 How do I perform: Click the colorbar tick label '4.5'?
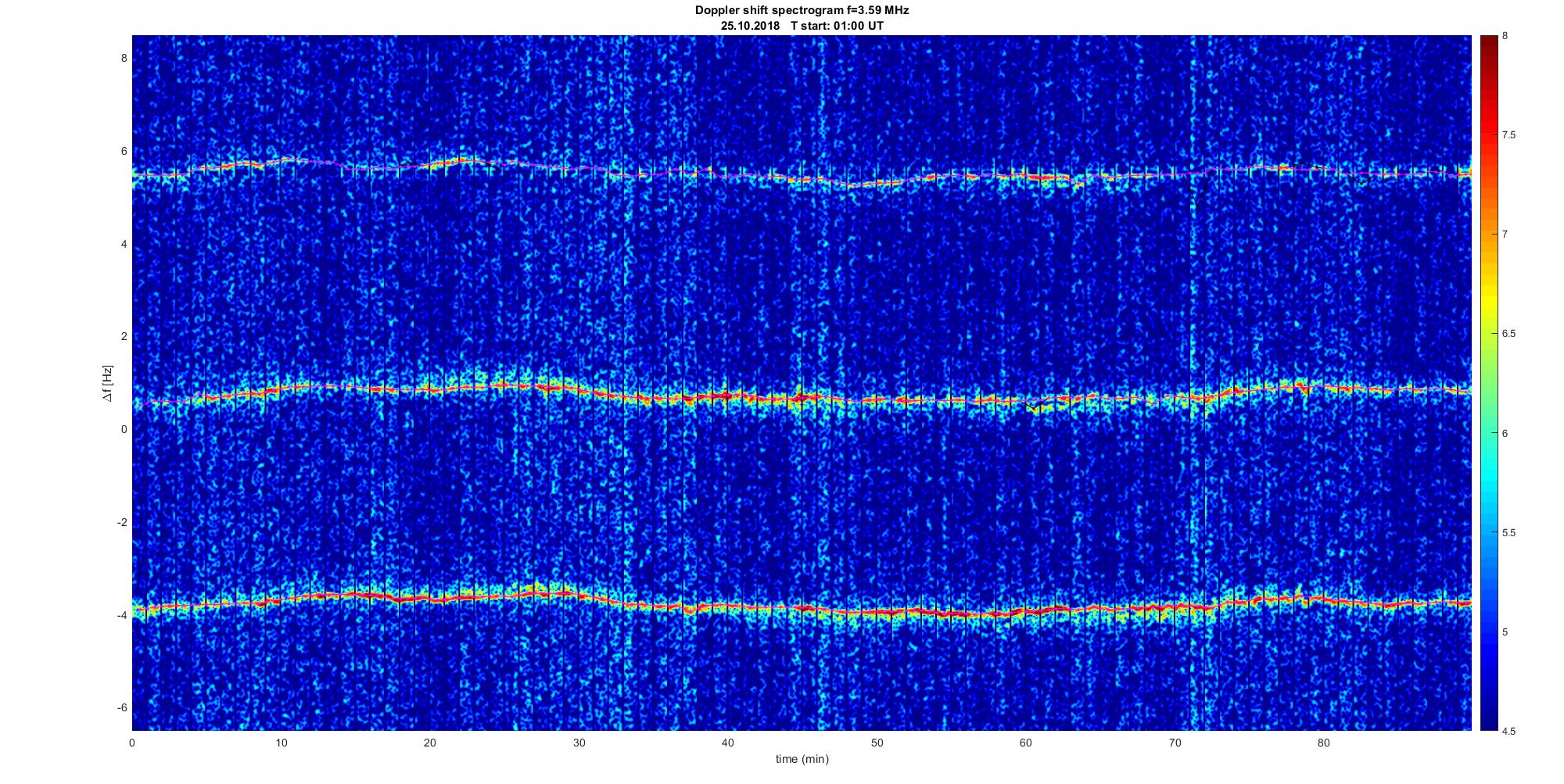point(1509,732)
